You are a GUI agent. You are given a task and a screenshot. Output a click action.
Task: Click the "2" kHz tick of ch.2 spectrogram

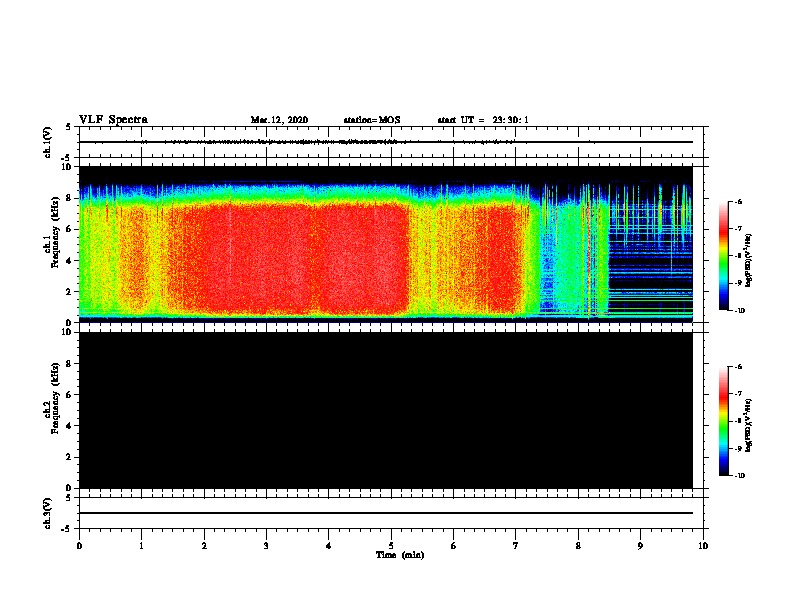click(x=69, y=457)
